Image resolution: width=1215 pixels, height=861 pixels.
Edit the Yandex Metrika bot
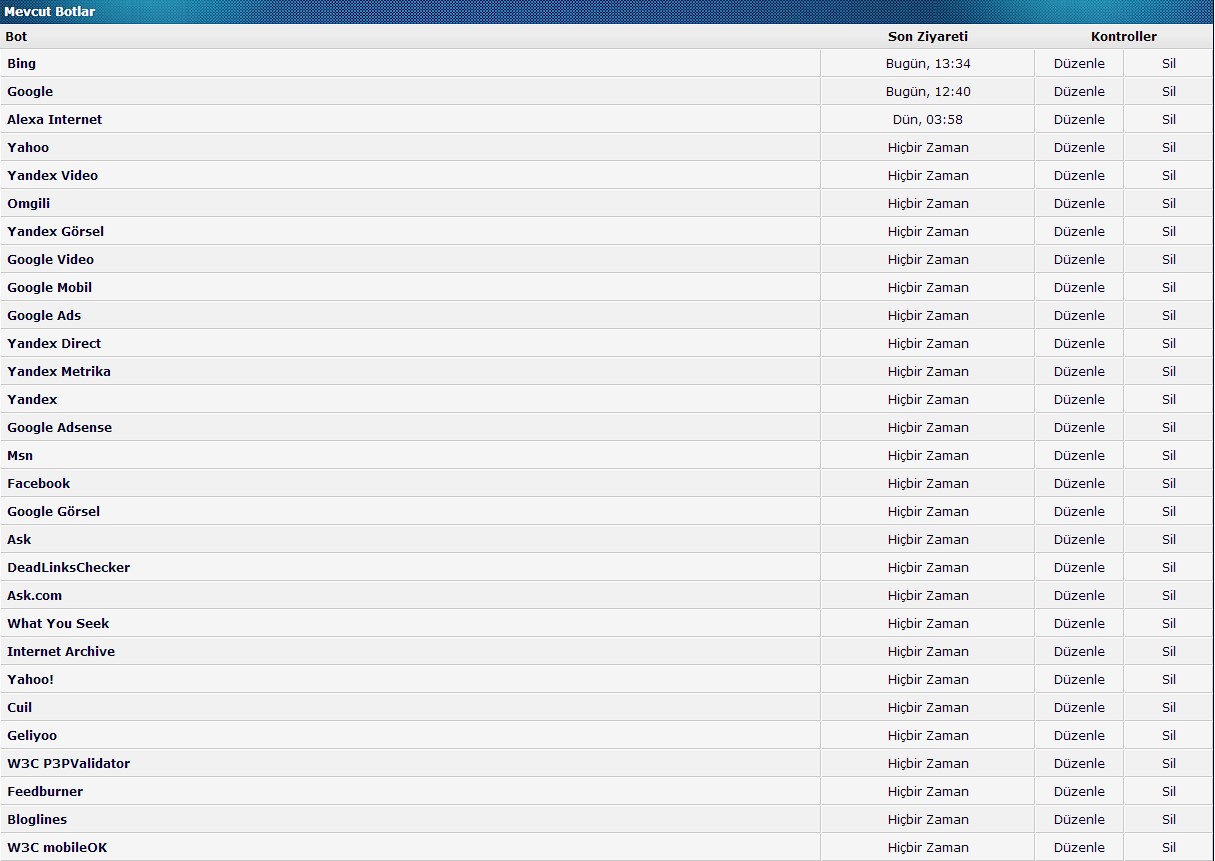click(x=1079, y=371)
